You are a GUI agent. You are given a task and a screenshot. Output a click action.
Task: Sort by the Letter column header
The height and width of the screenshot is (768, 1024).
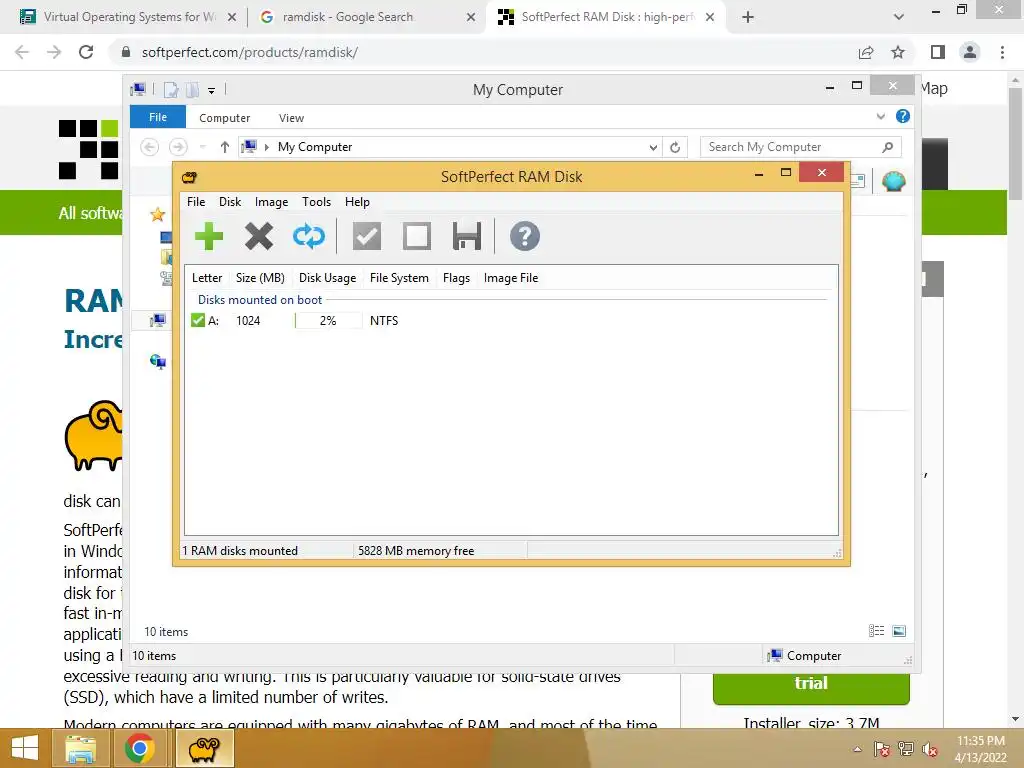click(207, 278)
